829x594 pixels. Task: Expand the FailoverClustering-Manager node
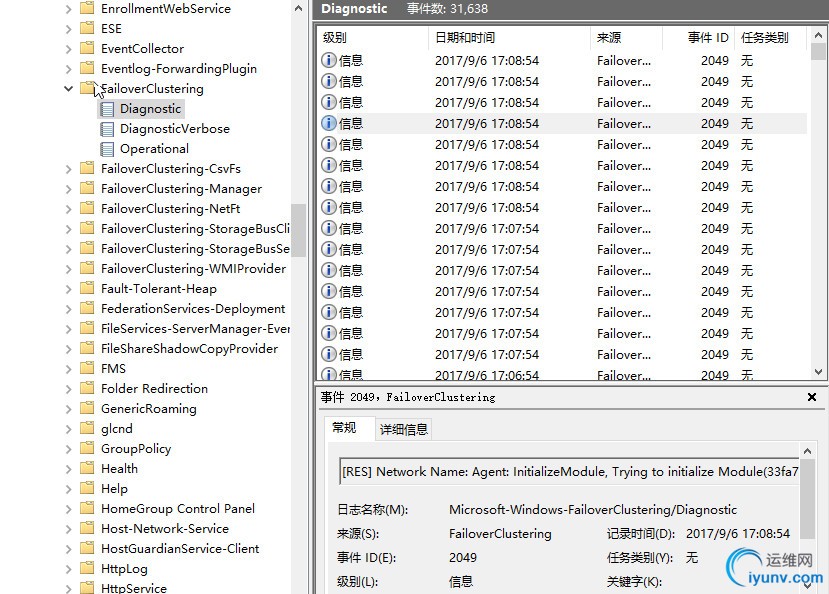click(68, 189)
